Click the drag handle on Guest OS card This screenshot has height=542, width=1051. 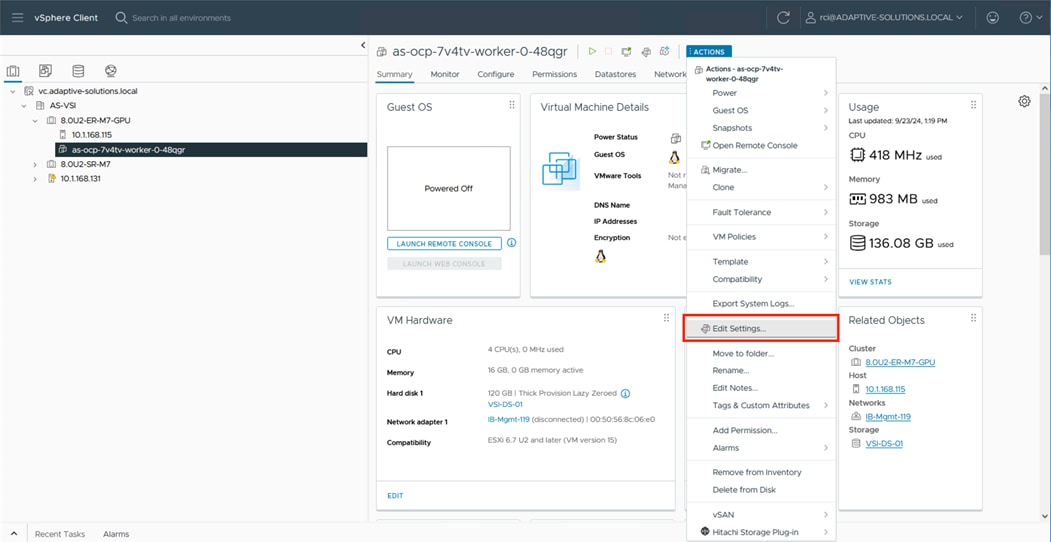click(x=512, y=105)
